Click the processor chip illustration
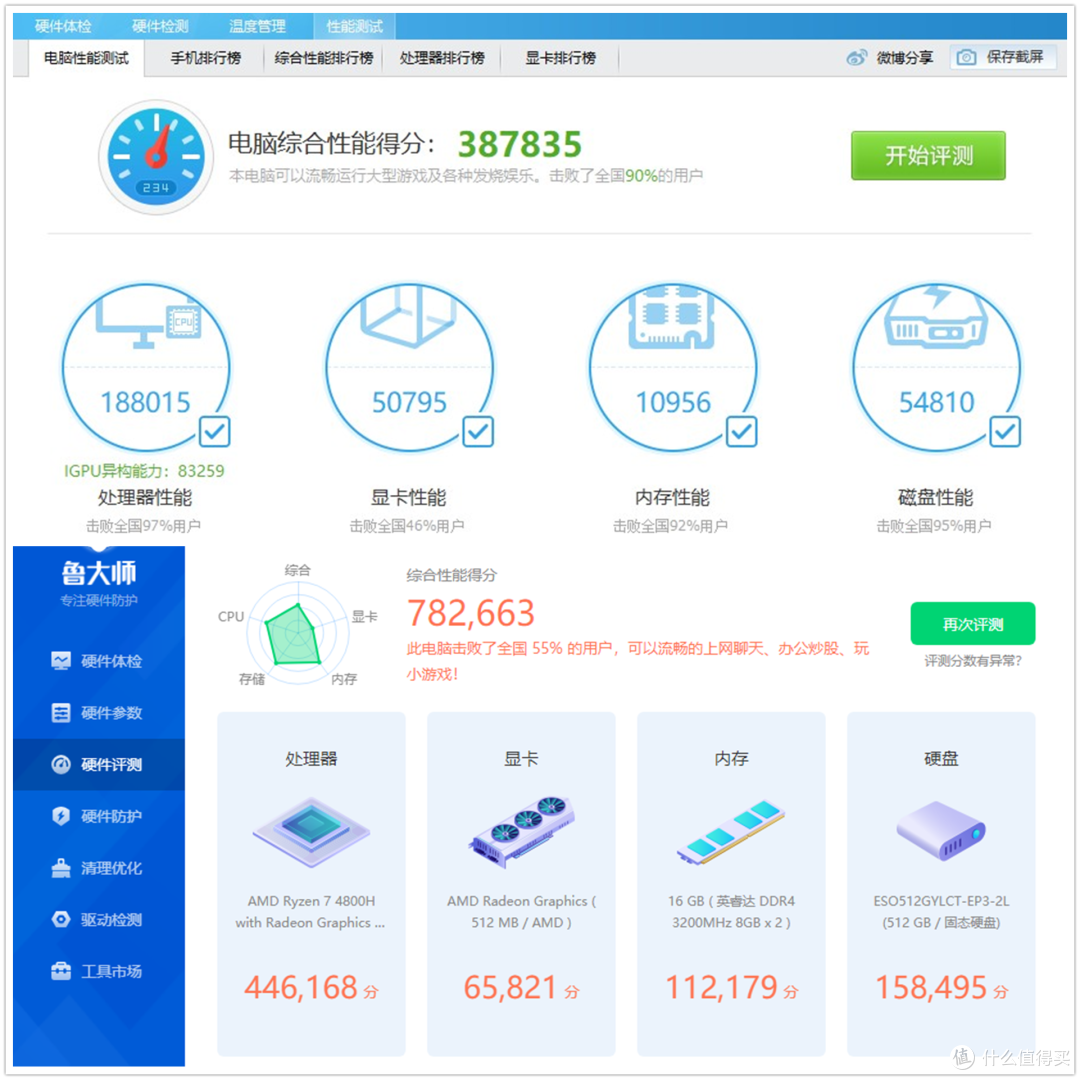1080x1080 pixels. pos(311,832)
